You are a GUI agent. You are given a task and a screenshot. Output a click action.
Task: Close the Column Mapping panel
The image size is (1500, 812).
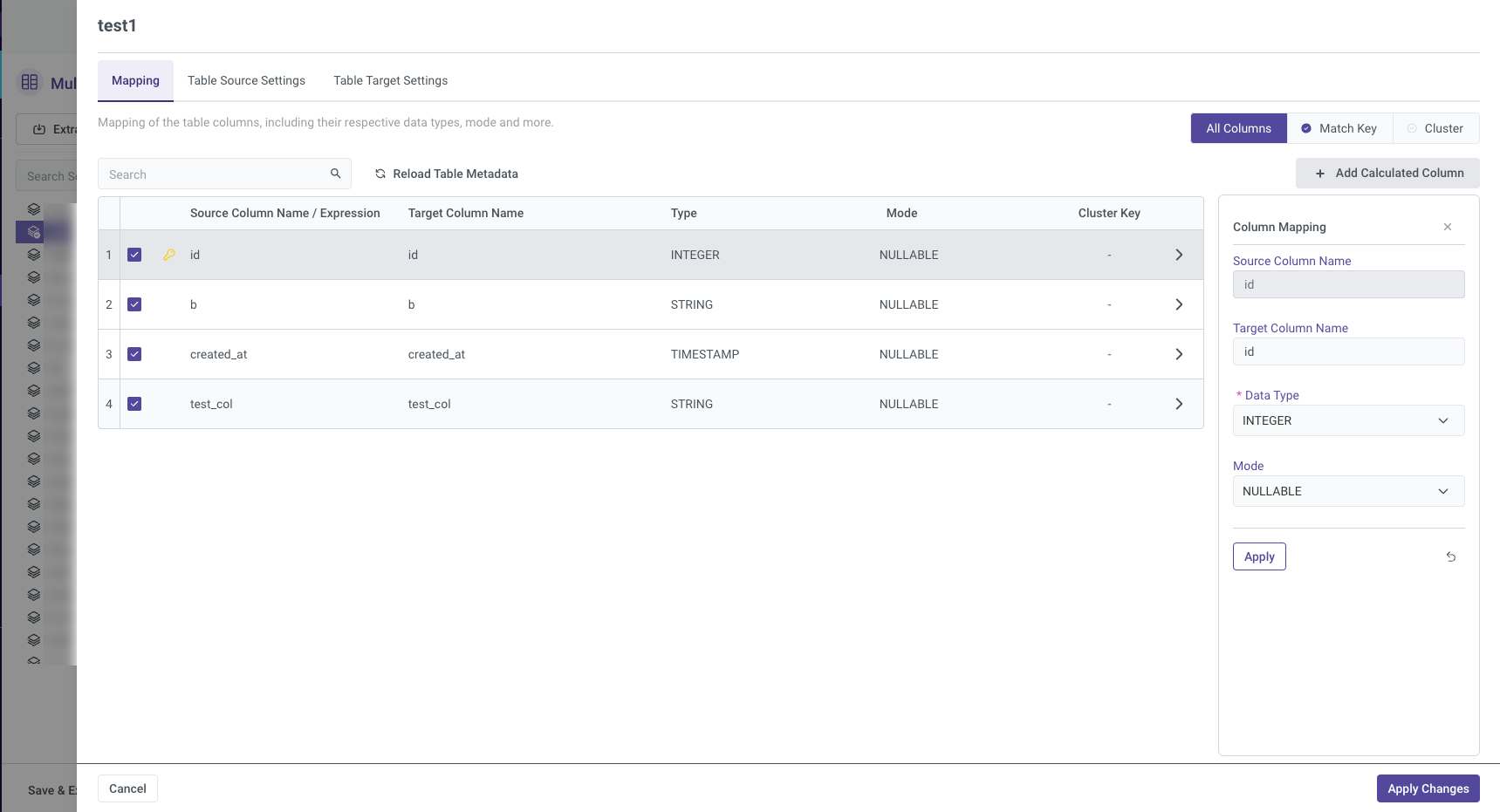pyautogui.click(x=1448, y=227)
